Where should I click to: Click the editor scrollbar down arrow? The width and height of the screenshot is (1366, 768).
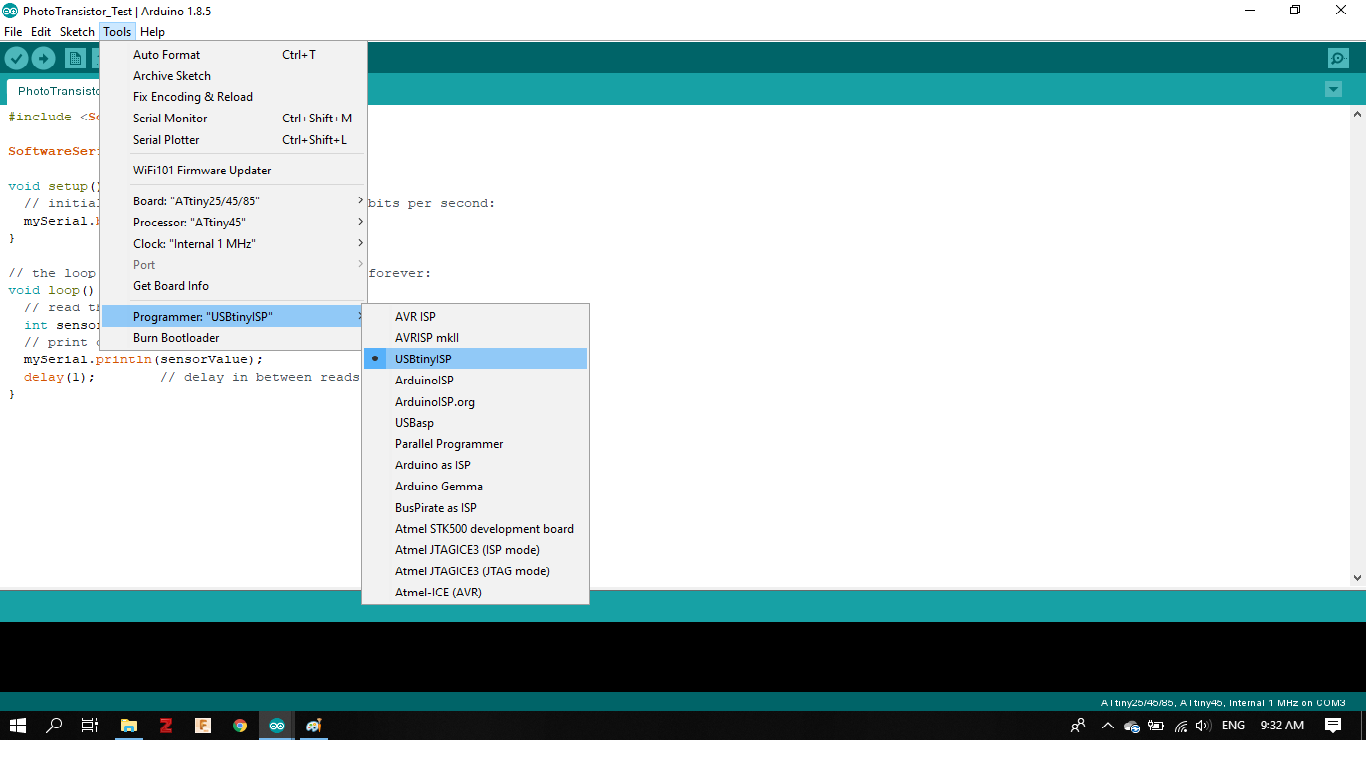(x=1357, y=577)
